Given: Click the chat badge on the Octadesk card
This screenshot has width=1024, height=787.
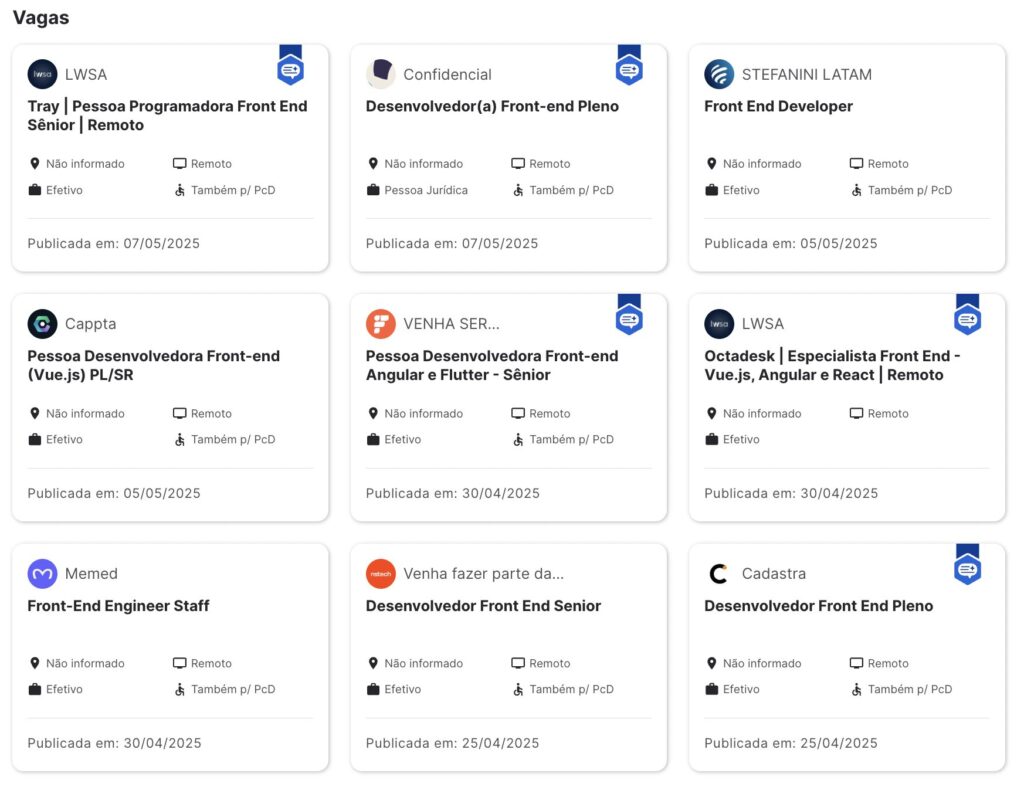Looking at the screenshot, I should (x=967, y=319).
